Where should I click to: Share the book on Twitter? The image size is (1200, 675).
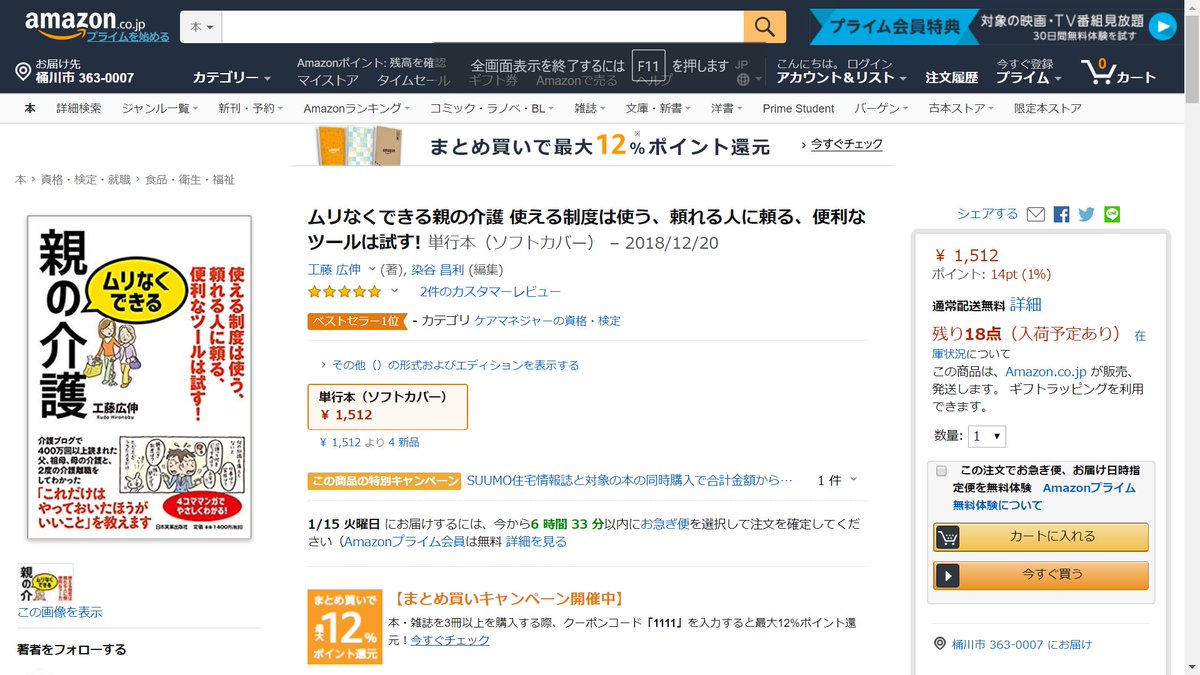pyautogui.click(x=1086, y=214)
